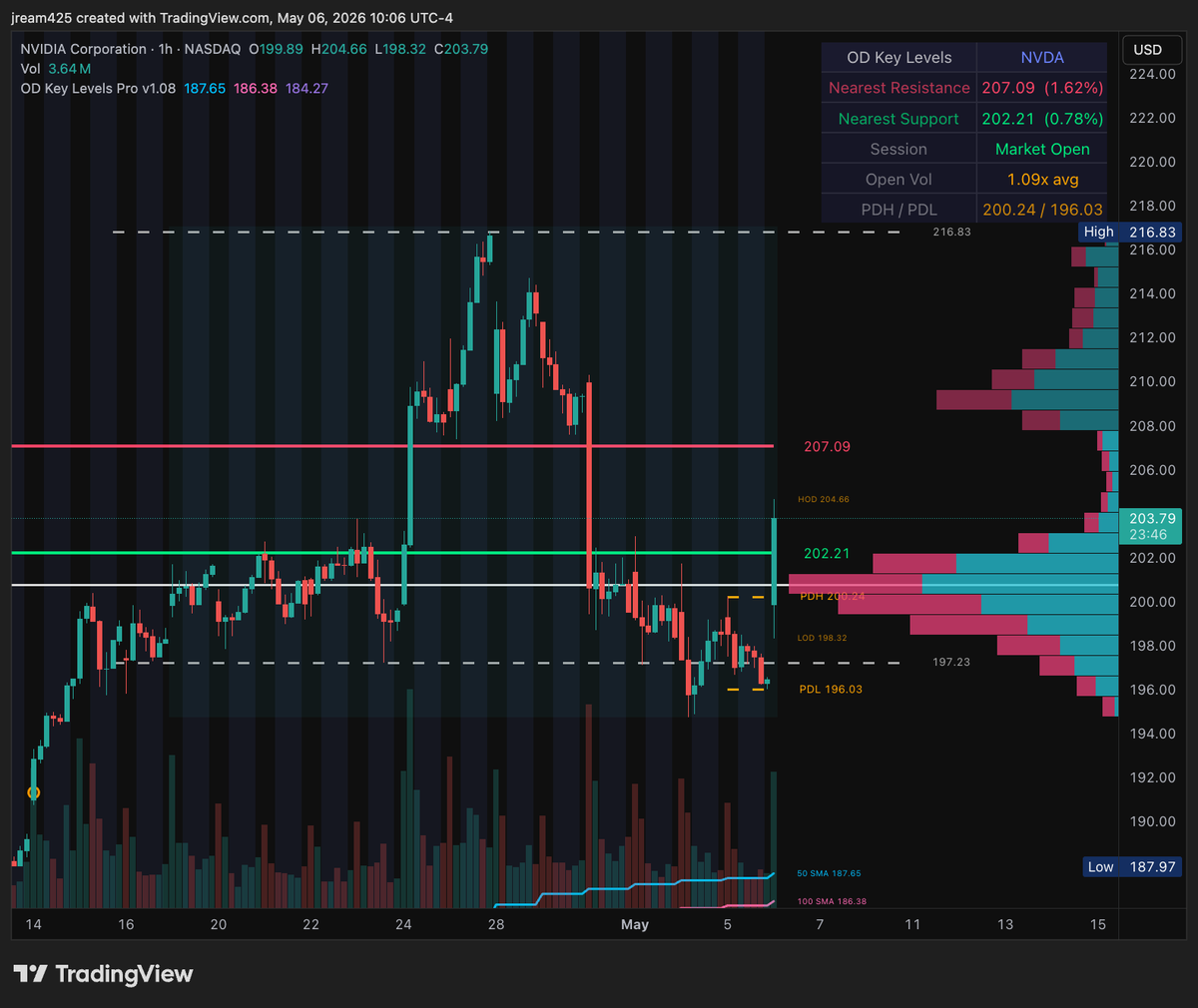Image resolution: width=1198 pixels, height=1008 pixels.
Task: Click the 224.00 price axis label
Action: [1152, 74]
